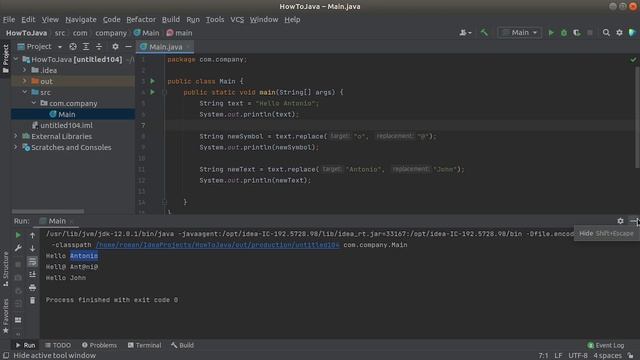Start debugging with the bug icon
Image resolution: width=640 pixels, height=360 pixels.
point(564,33)
